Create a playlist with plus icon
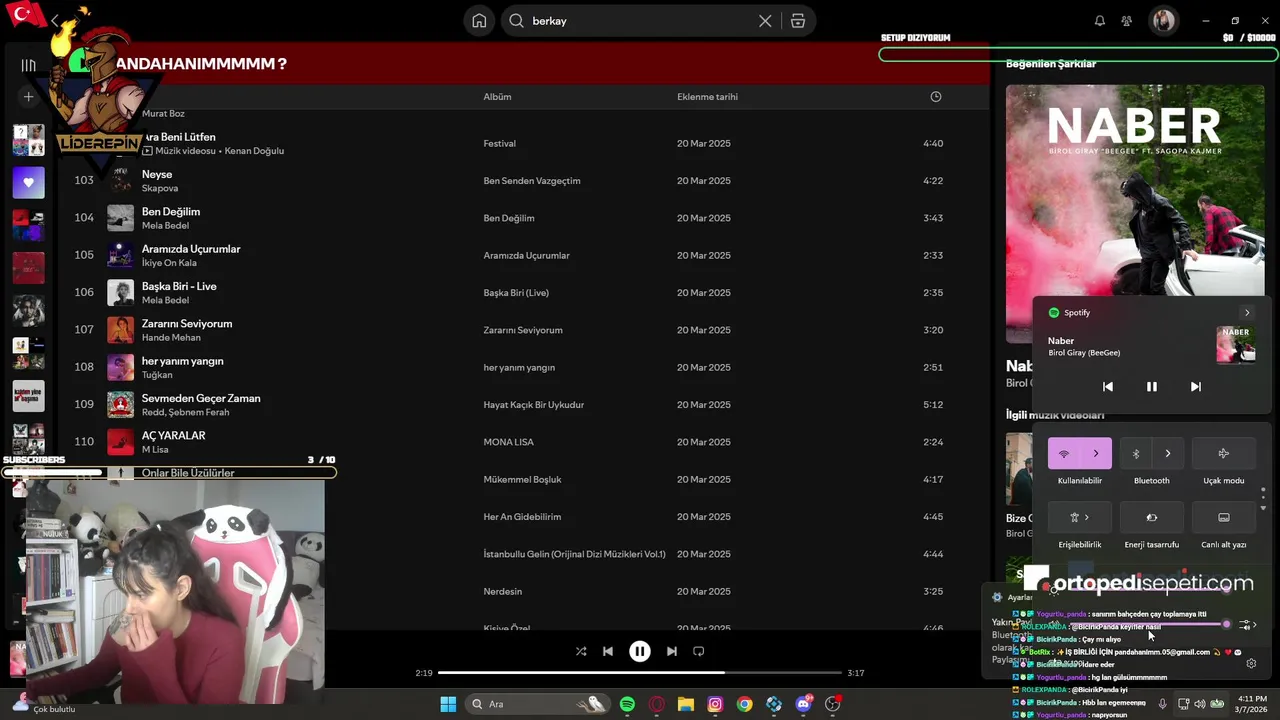The height and width of the screenshot is (720, 1280). tap(28, 97)
